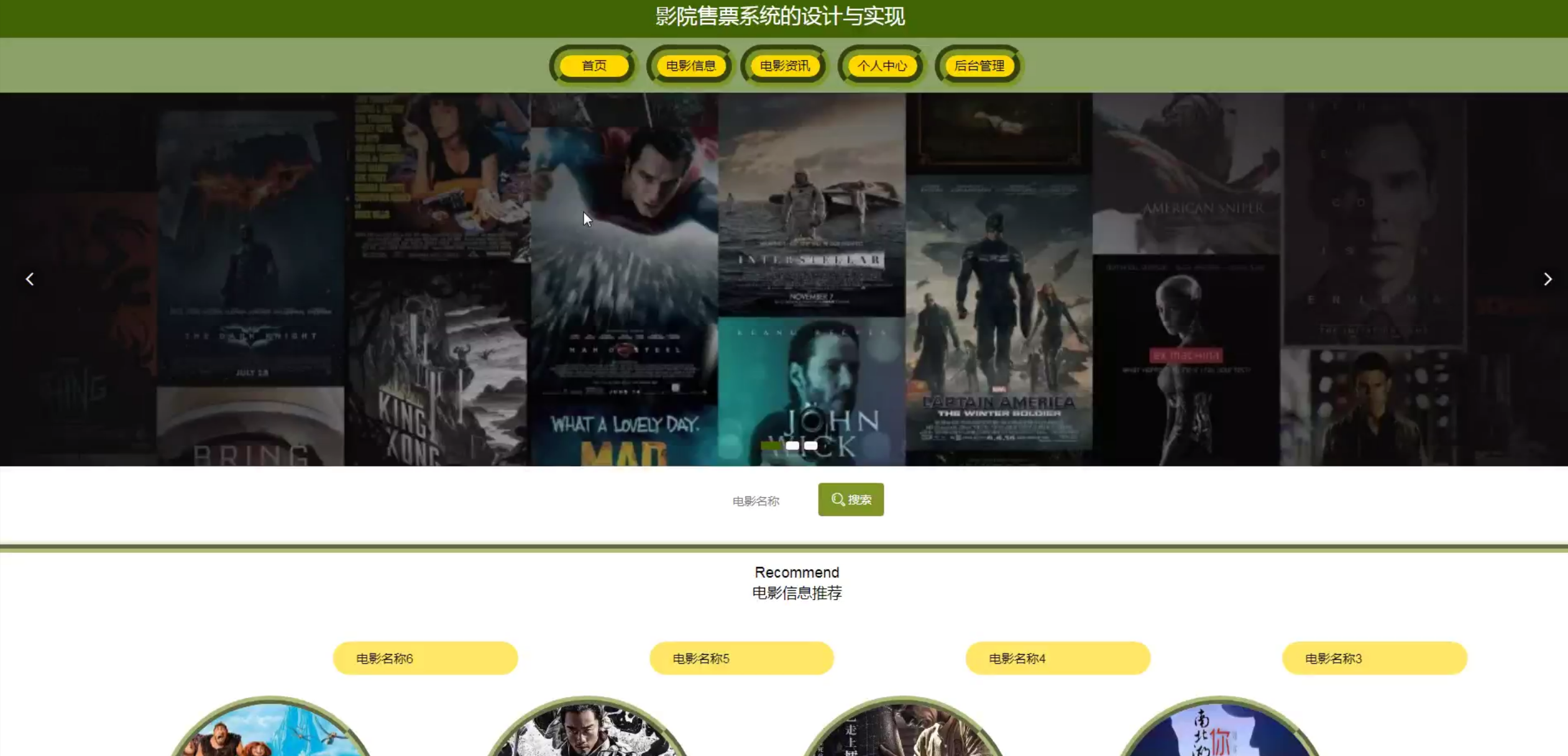Image resolution: width=1568 pixels, height=756 pixels.
Task: Select the second carousel indicator dot
Action: tap(792, 445)
